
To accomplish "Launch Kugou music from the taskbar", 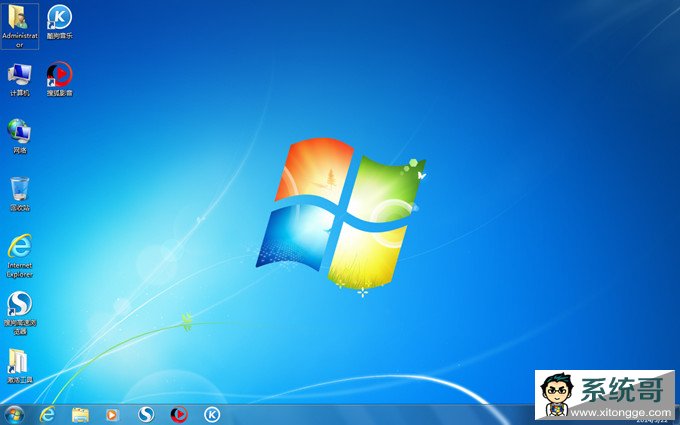I will pyautogui.click(x=212, y=415).
